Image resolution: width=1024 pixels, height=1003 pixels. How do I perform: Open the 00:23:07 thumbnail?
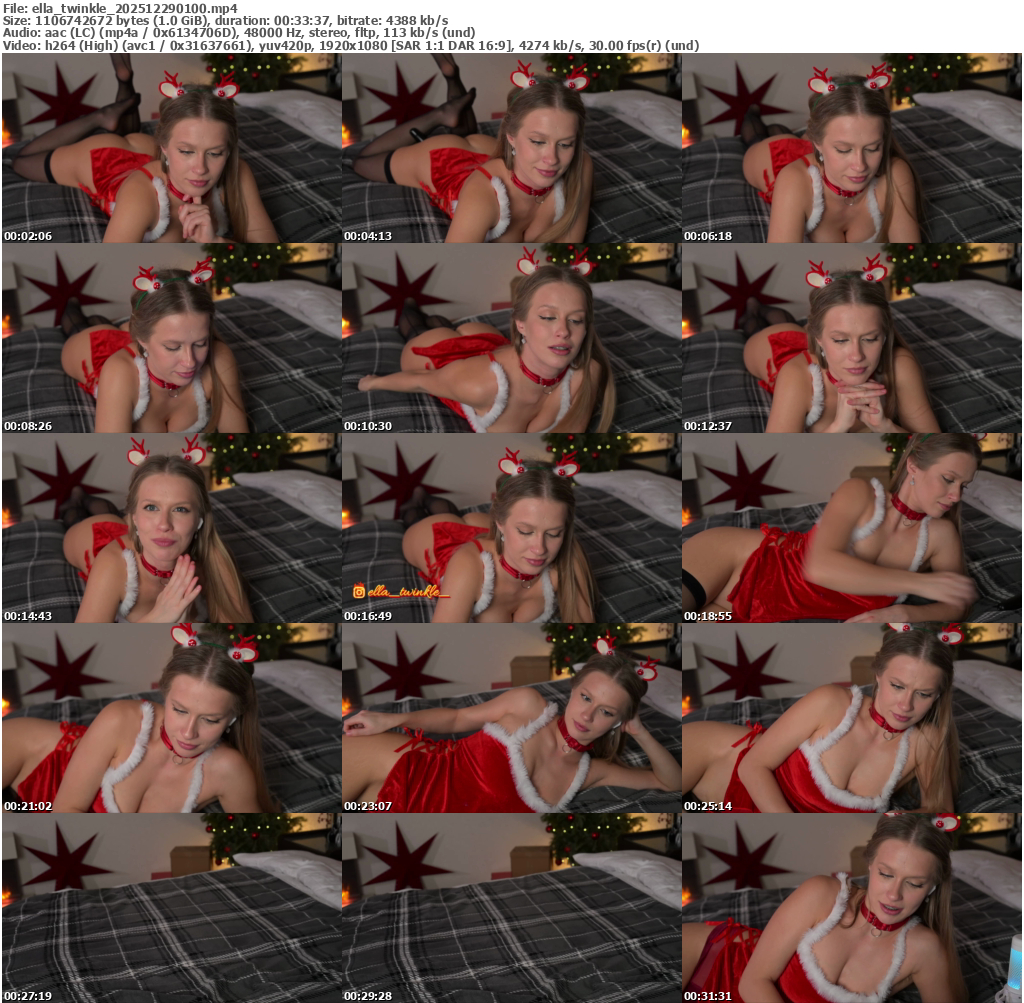pyautogui.click(x=511, y=718)
